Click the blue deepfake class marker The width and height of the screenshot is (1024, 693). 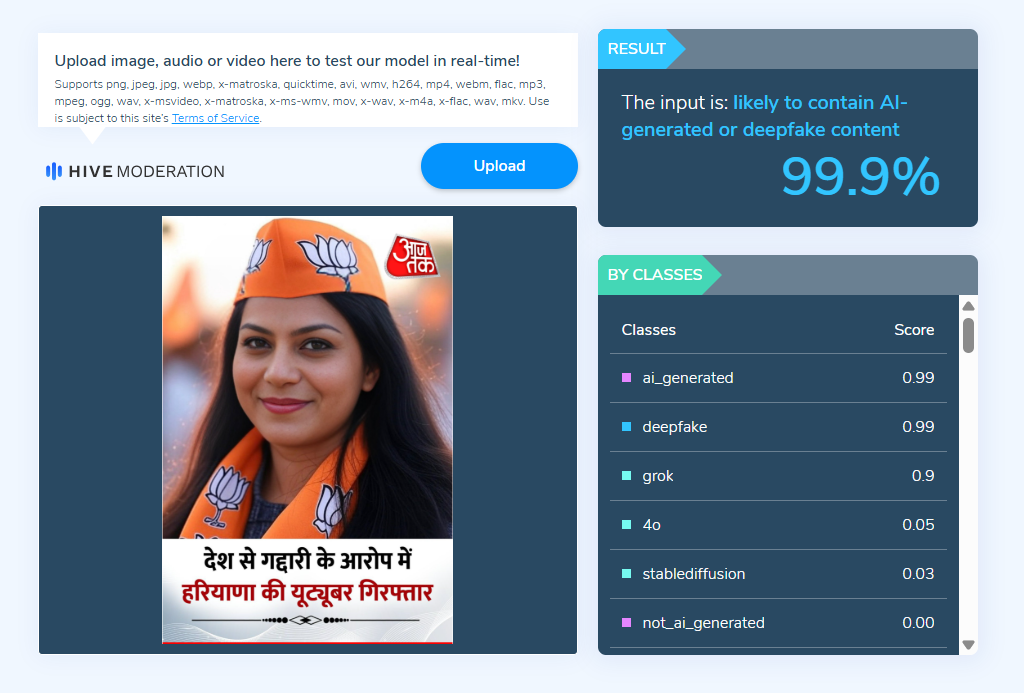[x=626, y=427]
